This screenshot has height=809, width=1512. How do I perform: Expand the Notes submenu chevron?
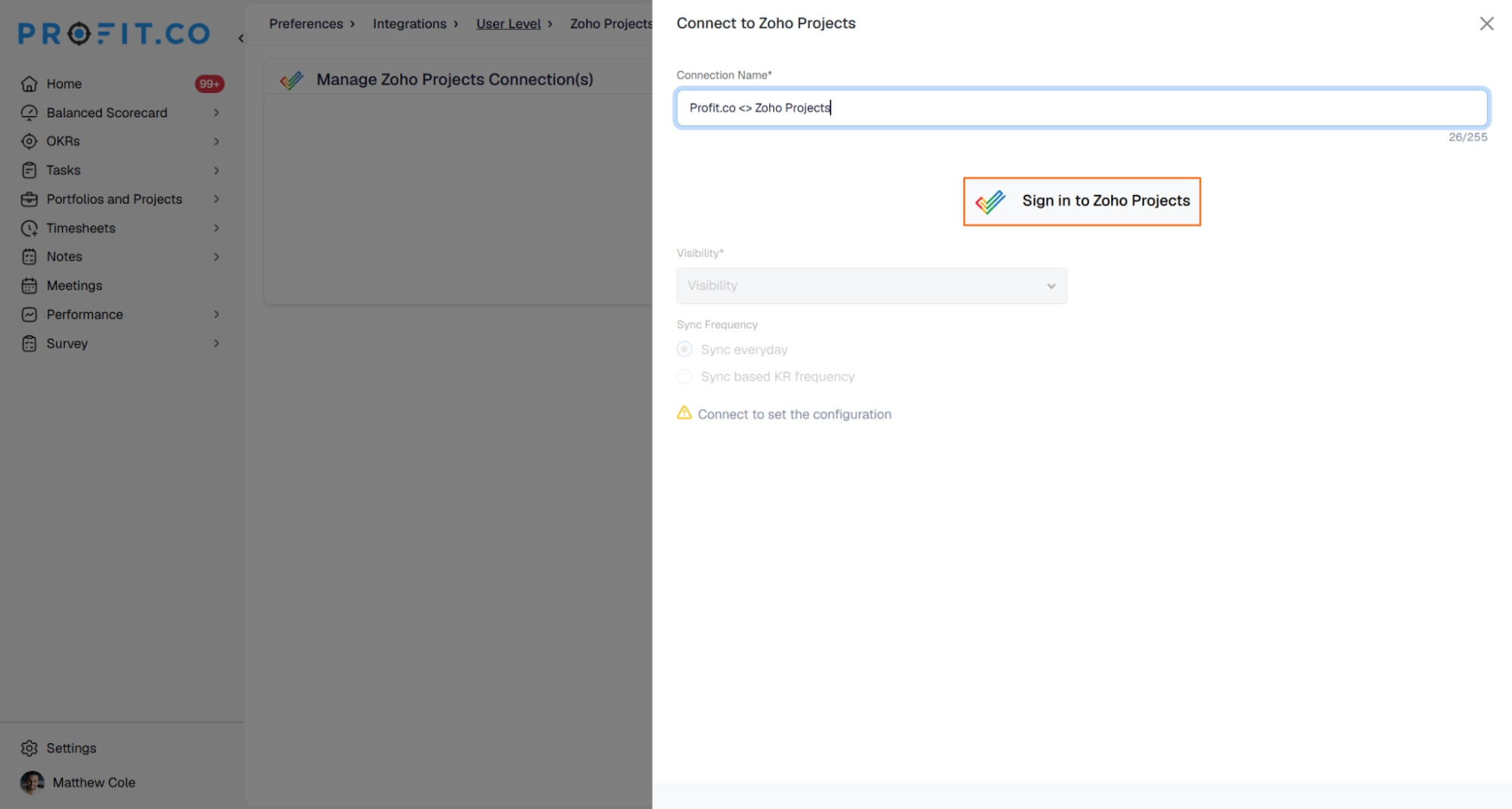pos(216,256)
